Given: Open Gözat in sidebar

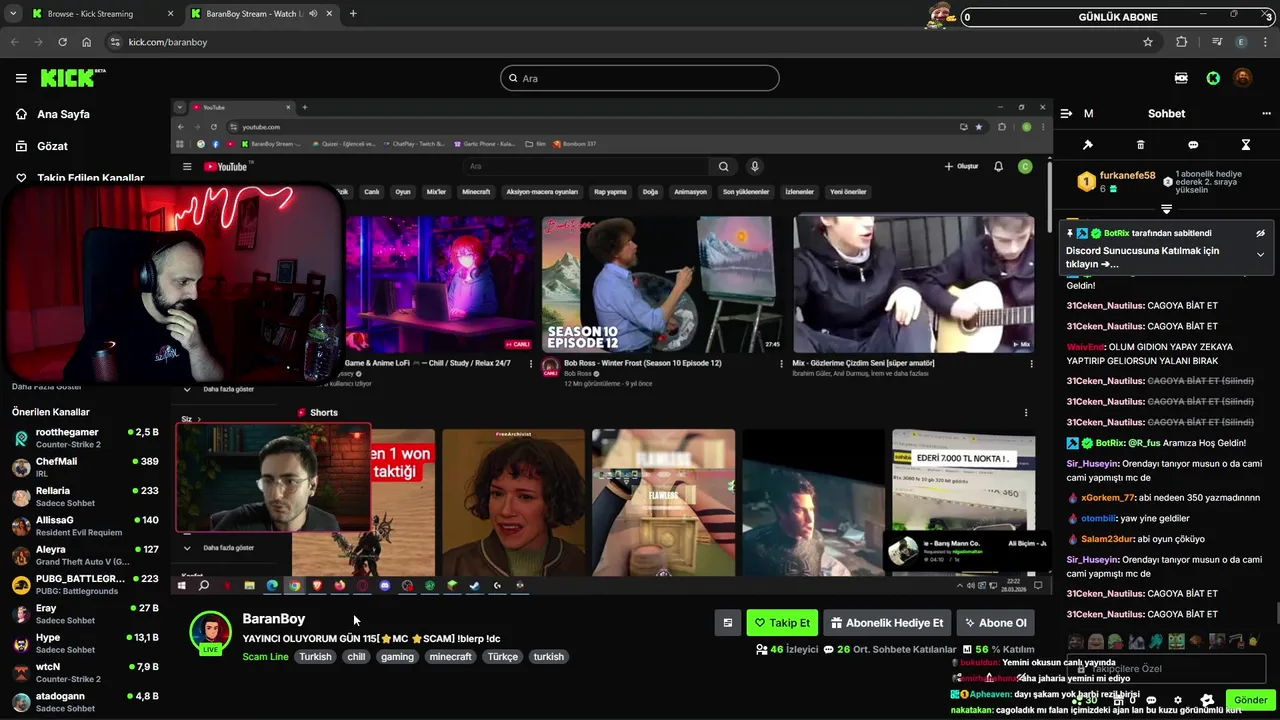Looking at the screenshot, I should [52, 146].
